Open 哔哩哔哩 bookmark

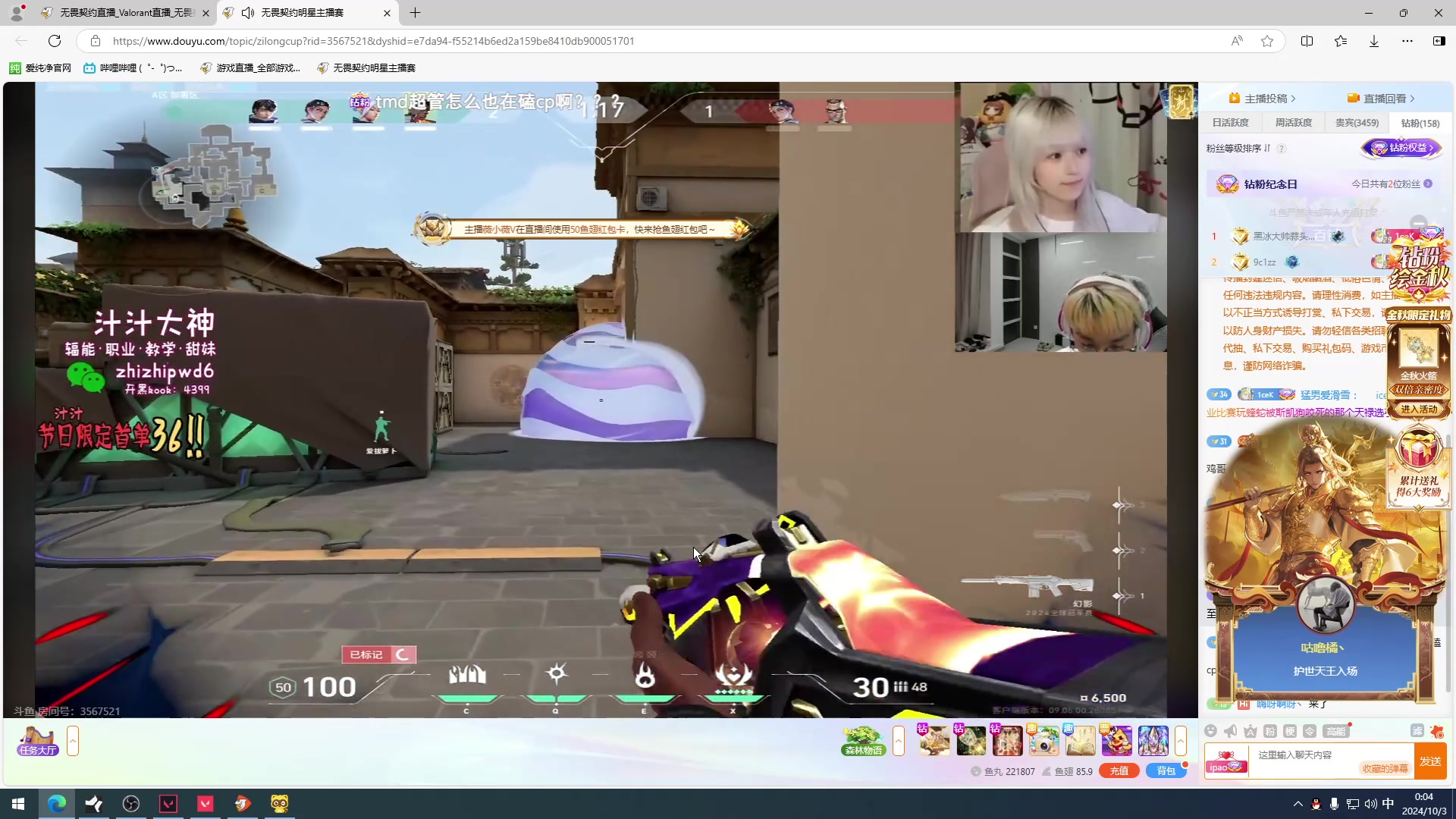click(x=133, y=68)
